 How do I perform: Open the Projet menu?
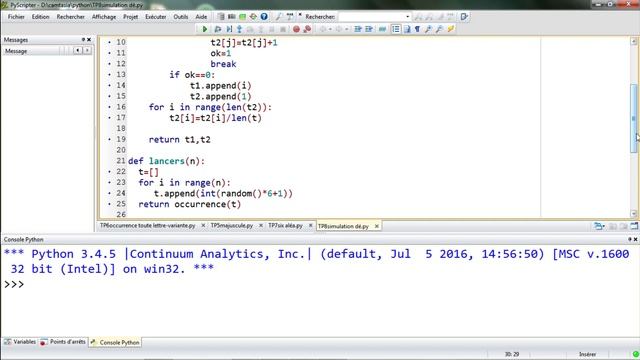(x=131, y=17)
